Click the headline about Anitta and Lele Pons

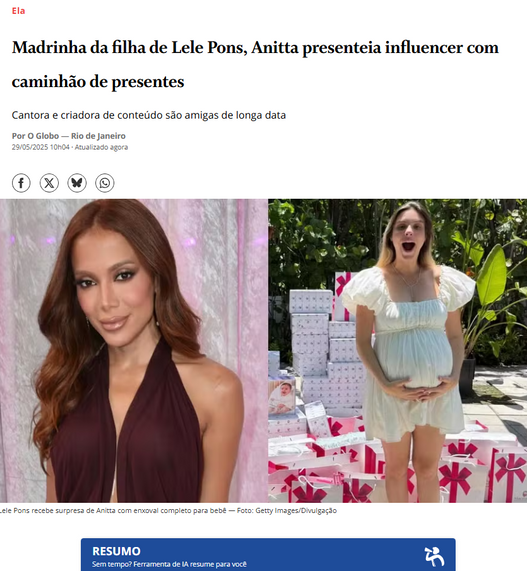coord(255,64)
